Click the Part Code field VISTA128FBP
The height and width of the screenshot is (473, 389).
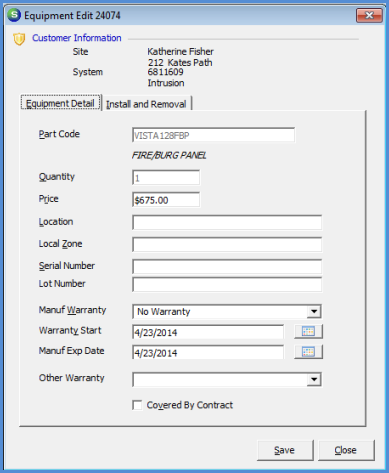coord(213,135)
